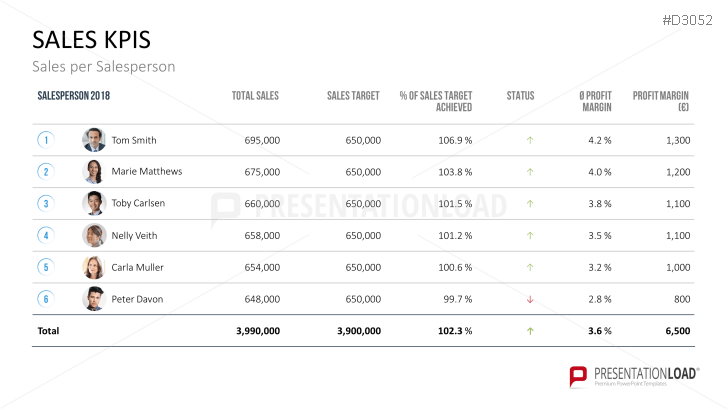Click Carla Muller's green status arrow
This screenshot has height=409, width=727.
[530, 267]
